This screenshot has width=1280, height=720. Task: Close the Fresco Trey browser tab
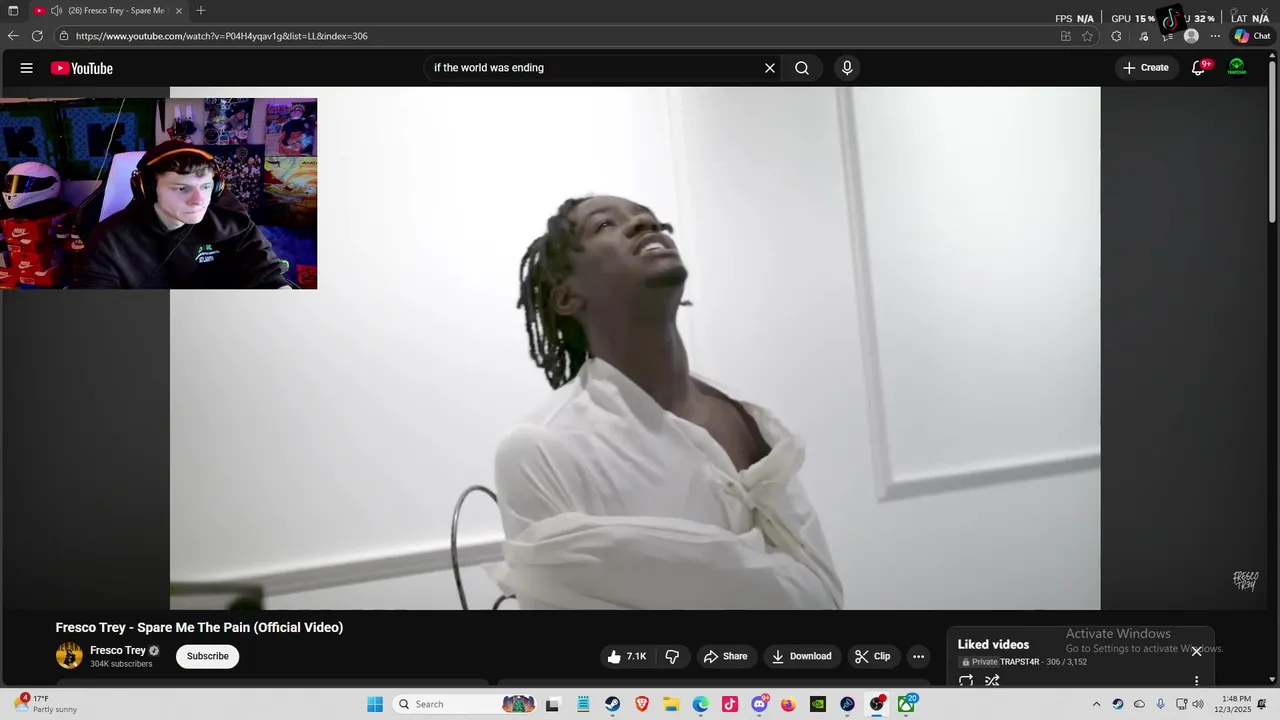coord(179,11)
